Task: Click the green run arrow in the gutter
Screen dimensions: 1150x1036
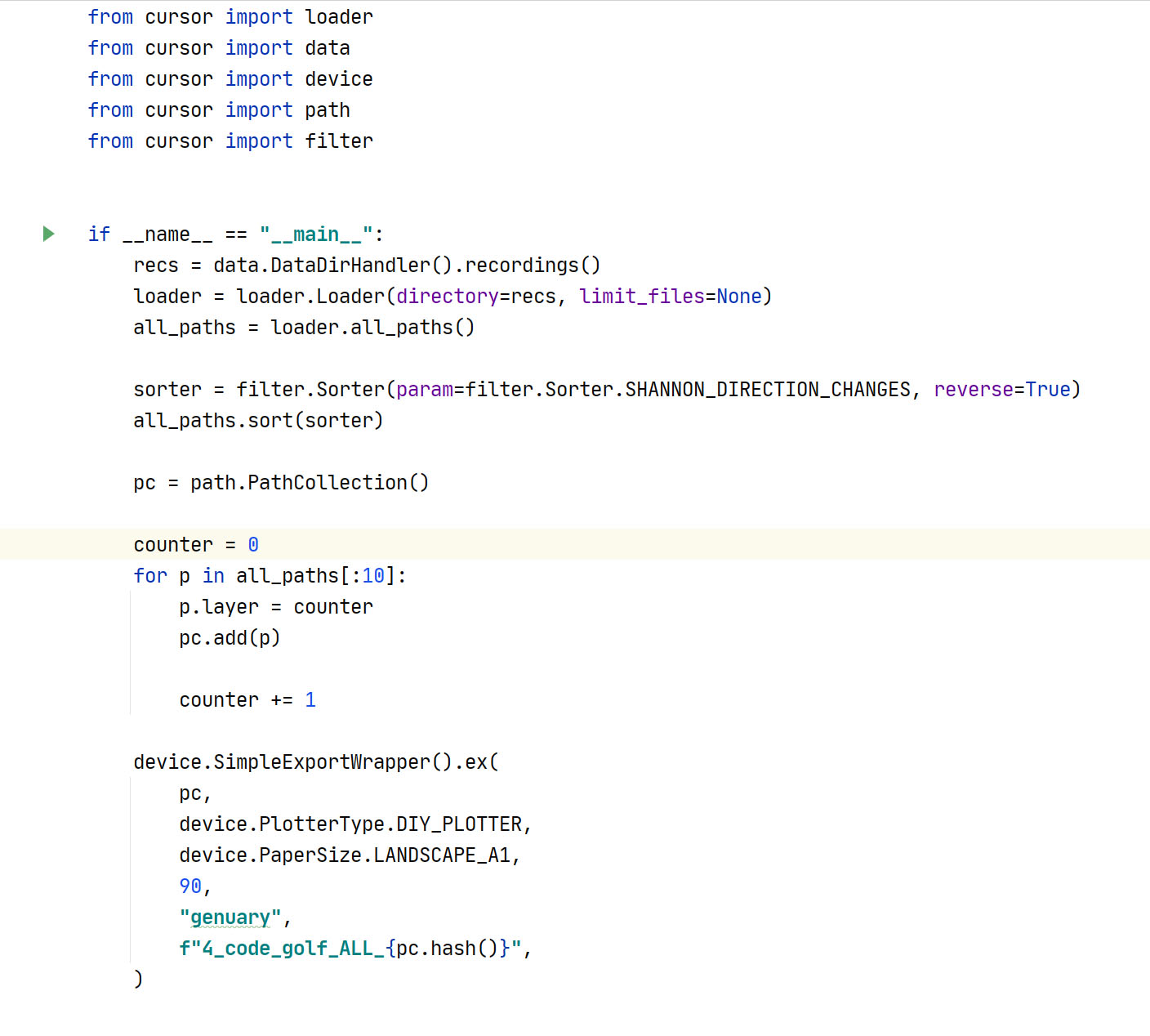Action: pos(48,234)
